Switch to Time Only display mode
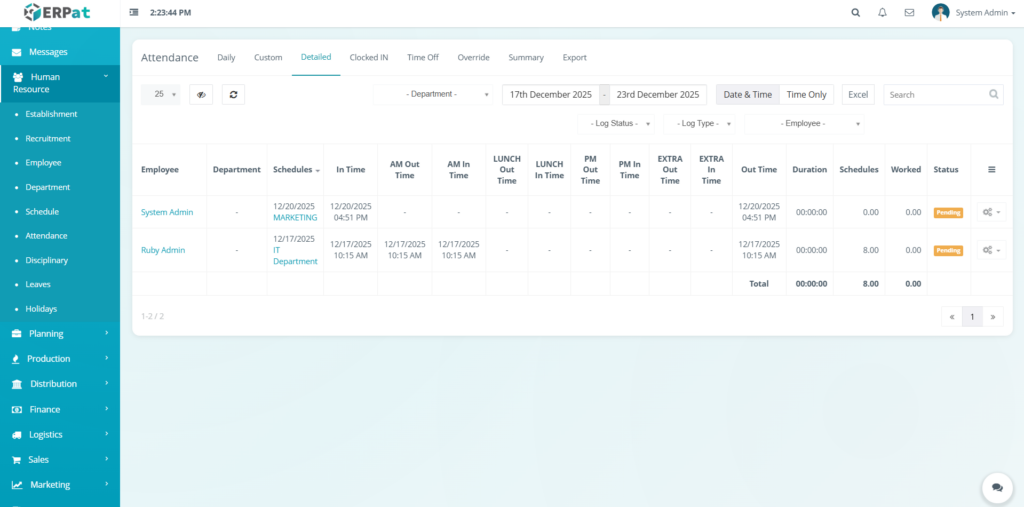This screenshot has height=507, width=1024. (806, 94)
